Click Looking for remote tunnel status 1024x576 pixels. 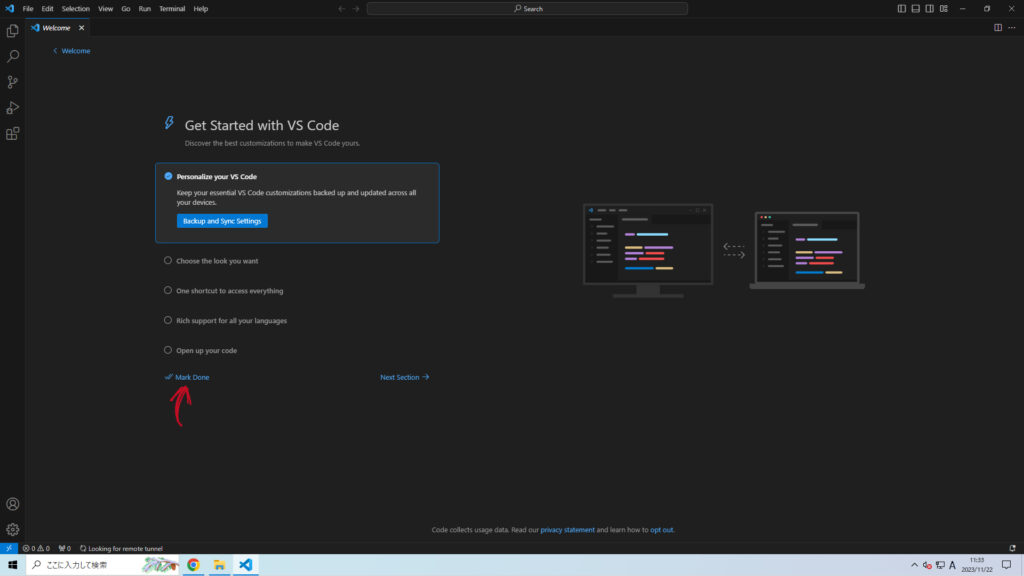click(121, 549)
